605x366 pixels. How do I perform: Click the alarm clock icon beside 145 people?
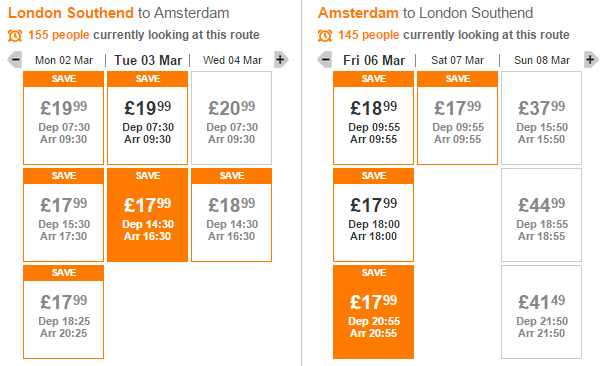(325, 35)
